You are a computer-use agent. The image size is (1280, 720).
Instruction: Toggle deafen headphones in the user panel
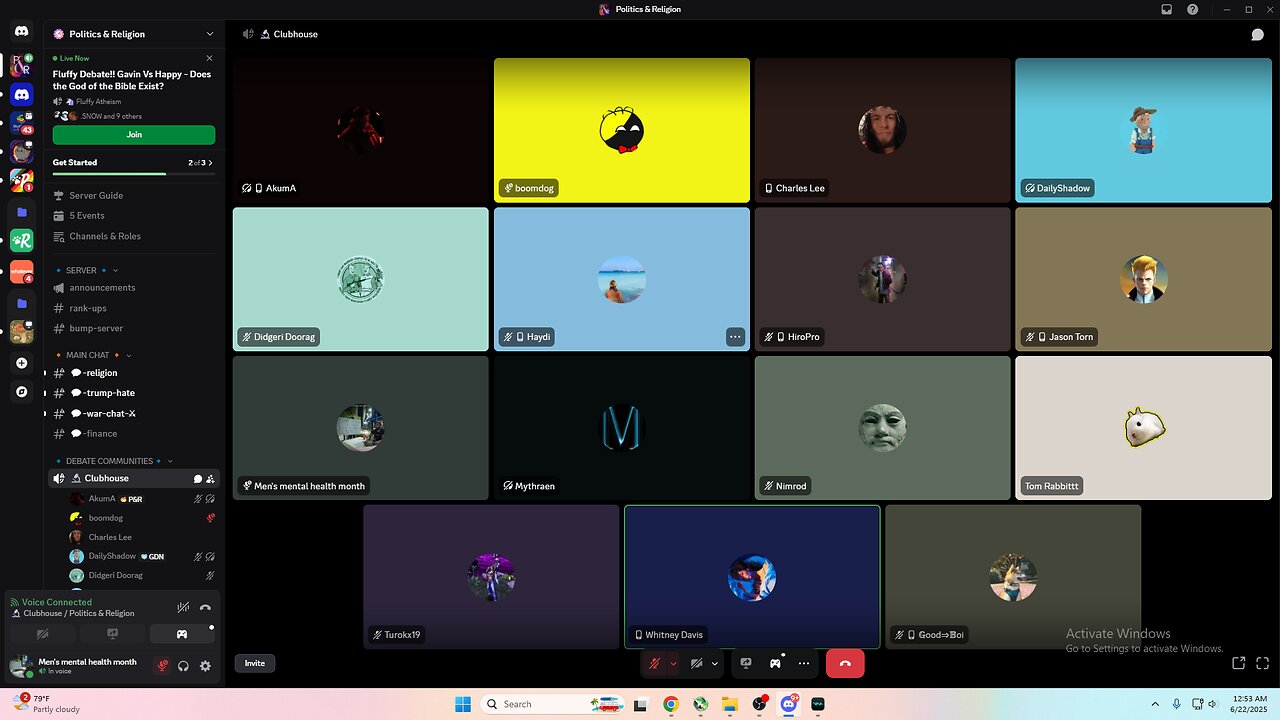pos(184,666)
